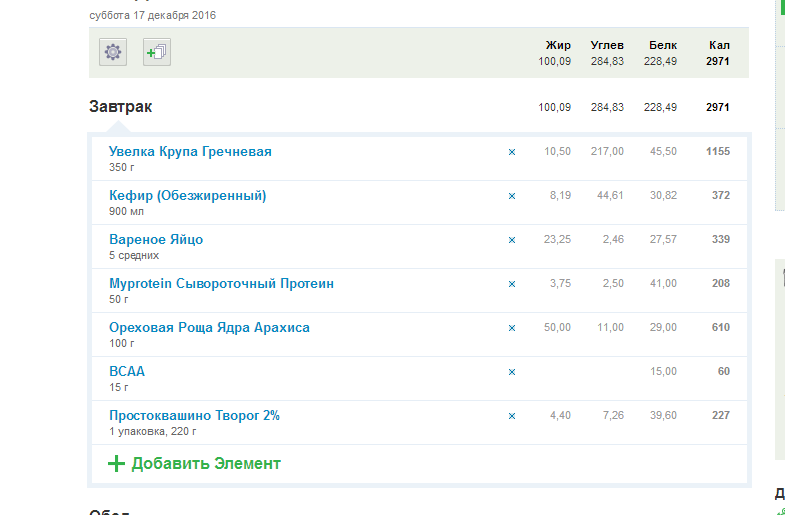The image size is (785, 515).
Task: Click the 8,19 fat value for Кефир
Action: (x=560, y=196)
